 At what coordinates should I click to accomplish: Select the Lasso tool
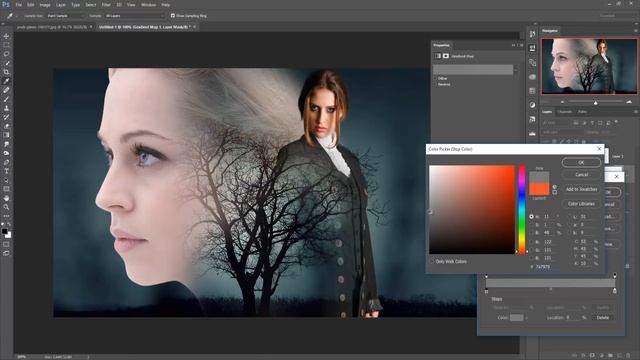pyautogui.click(x=6, y=54)
